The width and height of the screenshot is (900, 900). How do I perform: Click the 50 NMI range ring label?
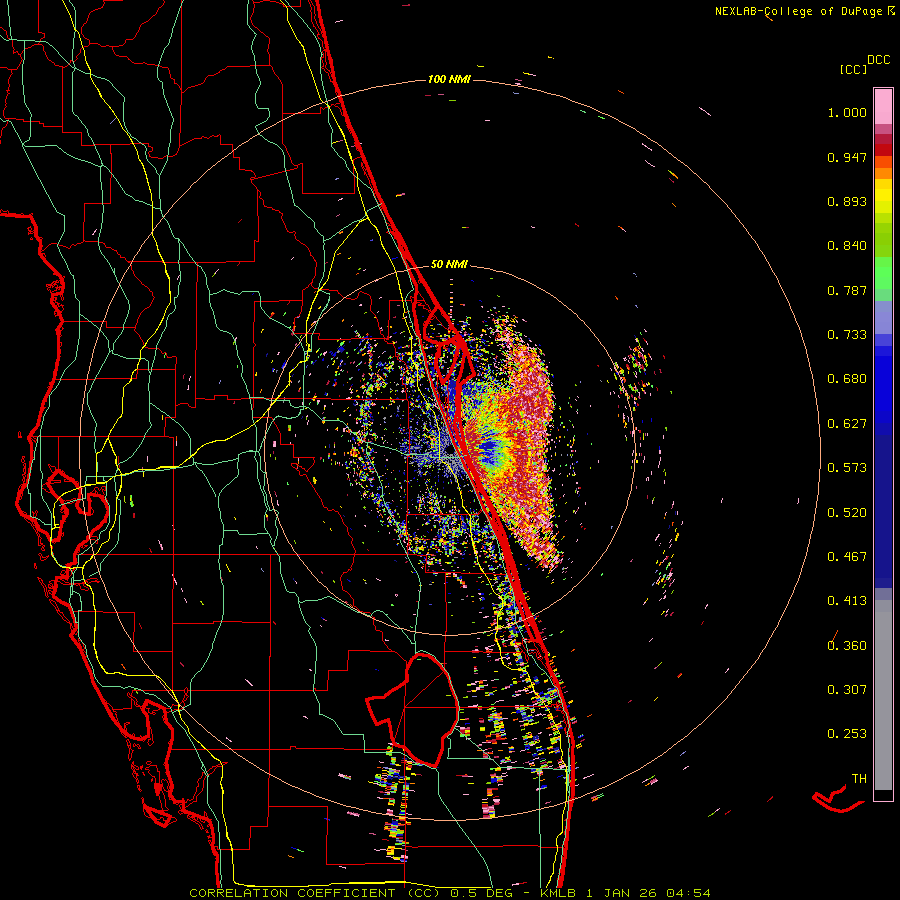pyautogui.click(x=449, y=264)
